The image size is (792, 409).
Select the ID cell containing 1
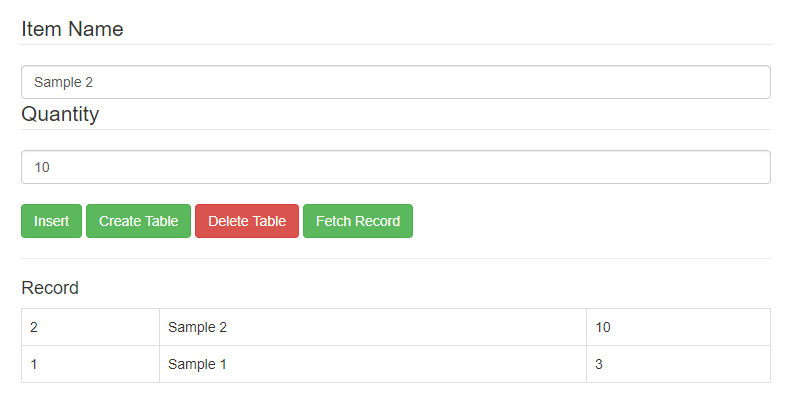tap(90, 364)
